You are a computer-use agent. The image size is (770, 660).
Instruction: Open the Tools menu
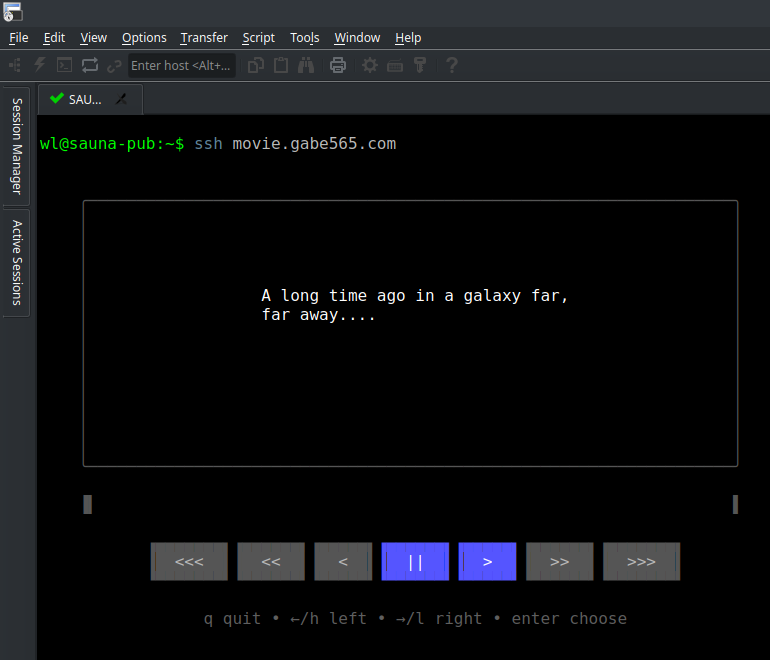tap(304, 38)
